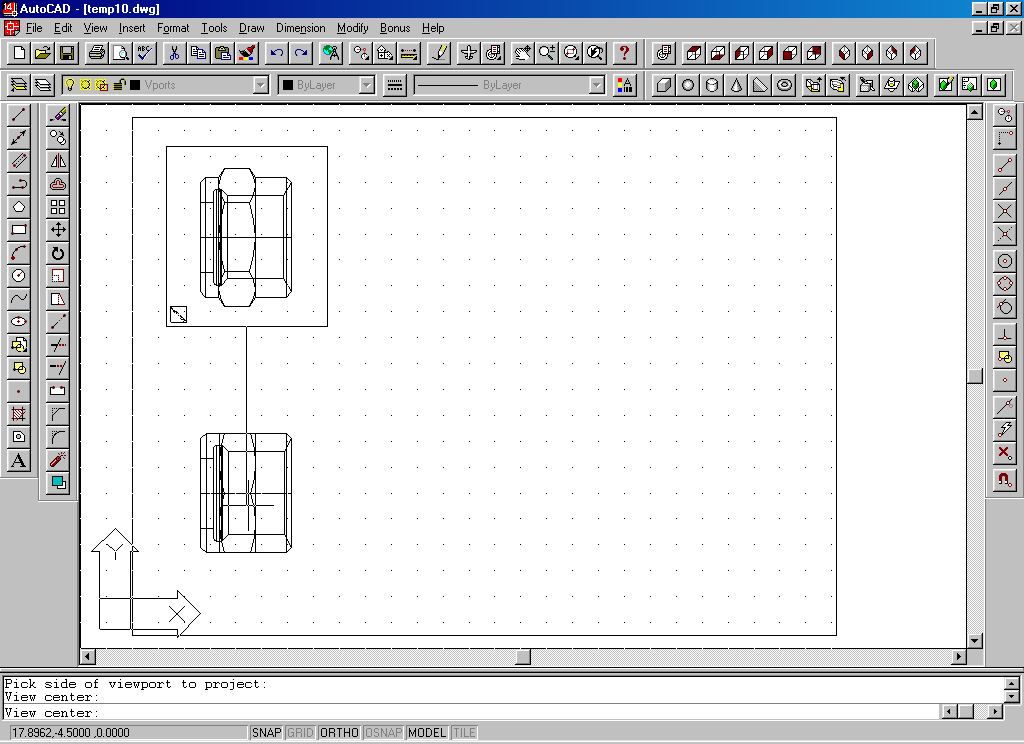The height and width of the screenshot is (744, 1024).
Task: Expand the Vports layer dropdown
Action: point(261,85)
